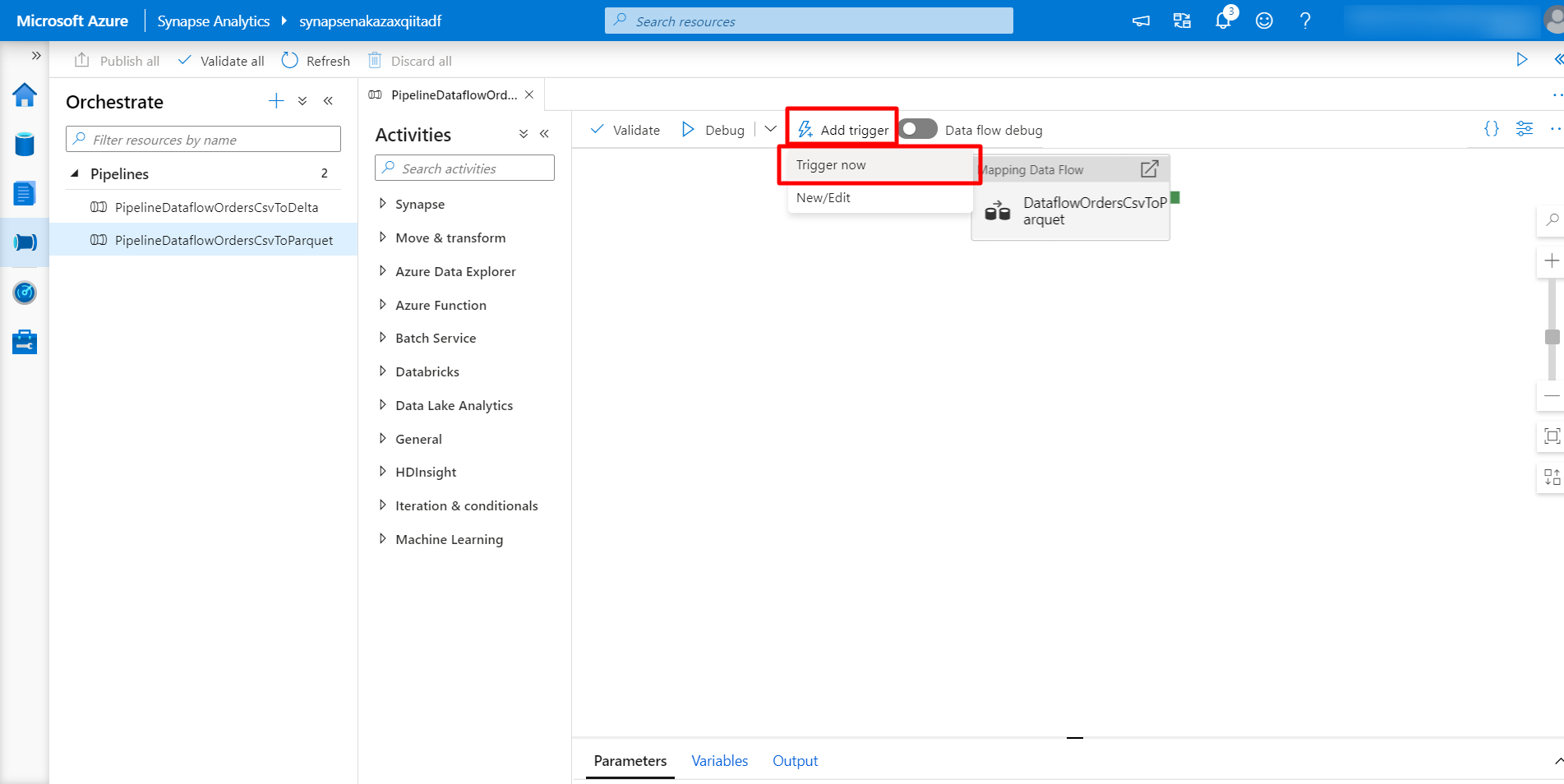Select New/Edit trigger option
The height and width of the screenshot is (784, 1564).
880,197
